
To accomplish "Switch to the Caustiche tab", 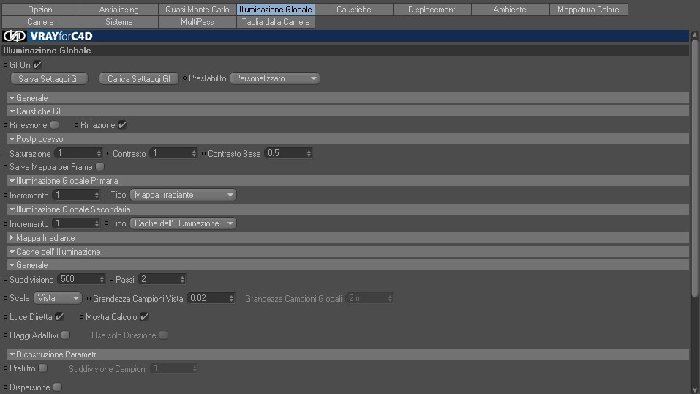I will pos(354,9).
